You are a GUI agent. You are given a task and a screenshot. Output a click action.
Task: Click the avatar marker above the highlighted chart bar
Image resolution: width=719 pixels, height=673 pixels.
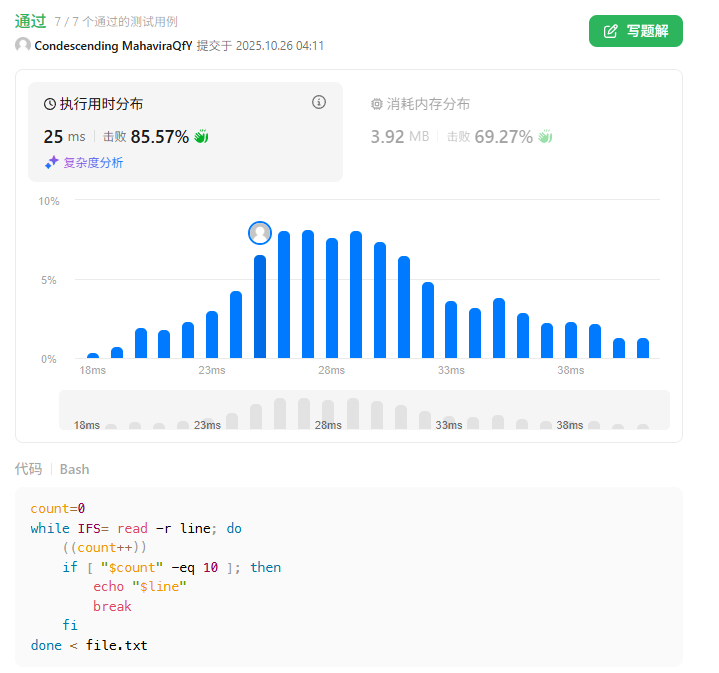260,233
